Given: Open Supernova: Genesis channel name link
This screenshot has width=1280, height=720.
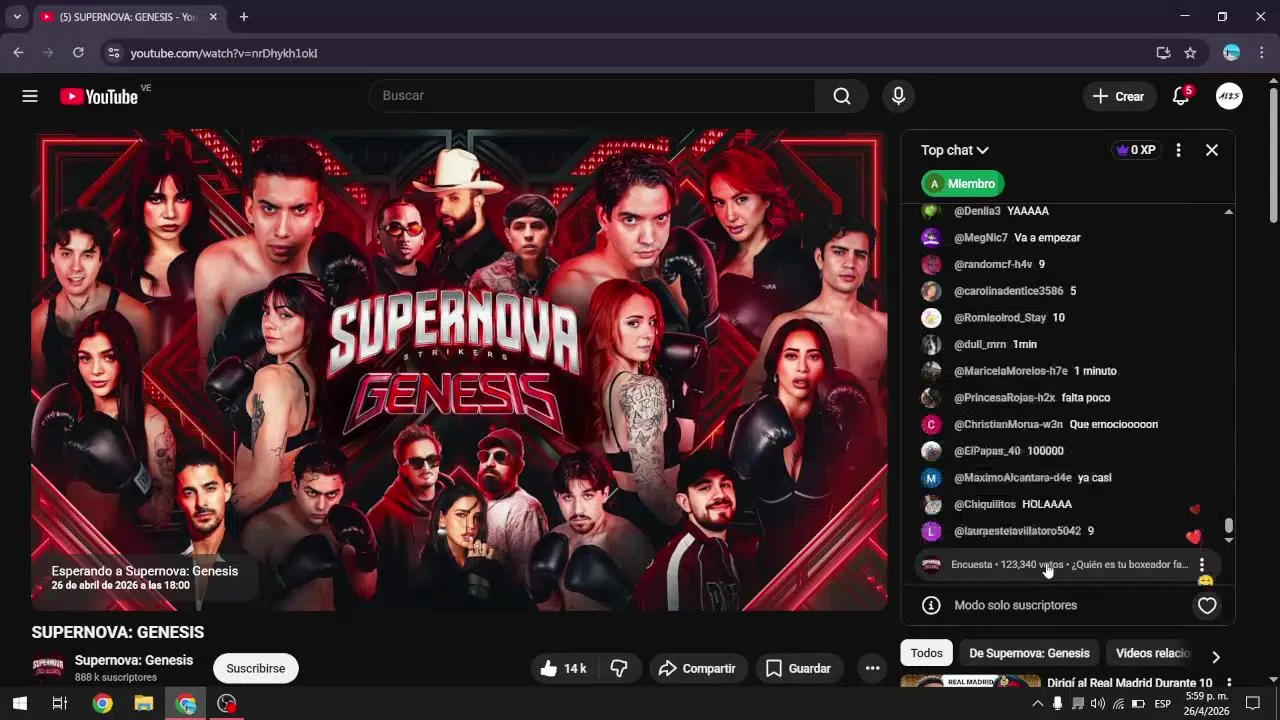Looking at the screenshot, I should pyautogui.click(x=134, y=660).
